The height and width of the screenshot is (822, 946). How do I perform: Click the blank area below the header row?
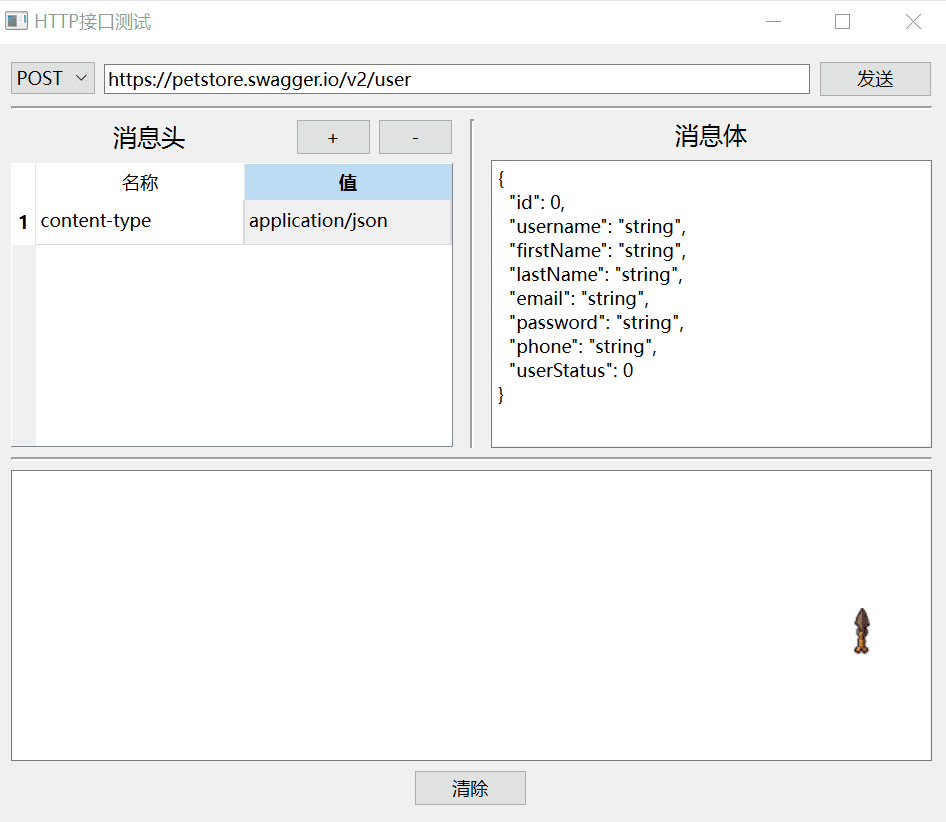[243, 344]
